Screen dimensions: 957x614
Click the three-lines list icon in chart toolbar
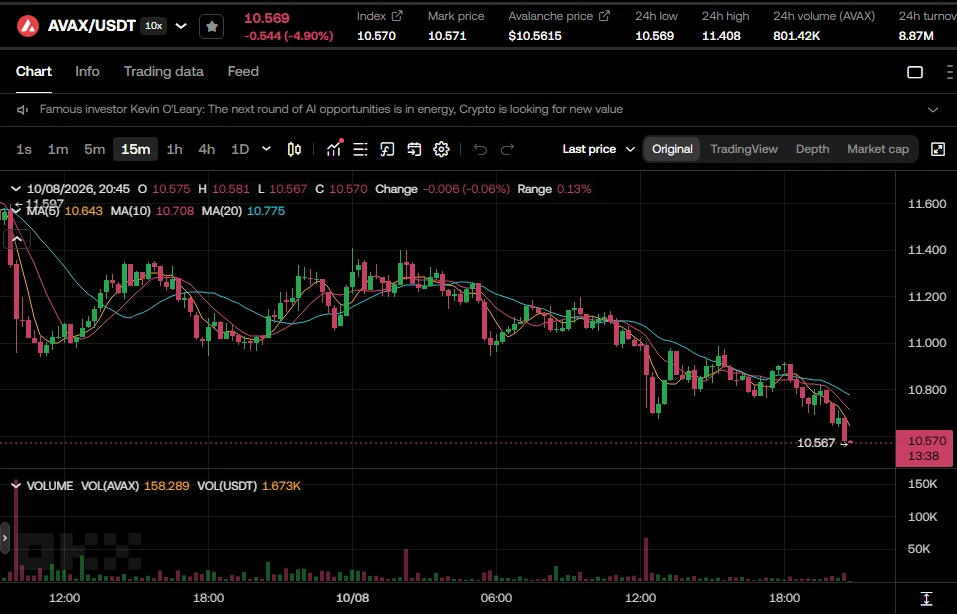coord(360,150)
